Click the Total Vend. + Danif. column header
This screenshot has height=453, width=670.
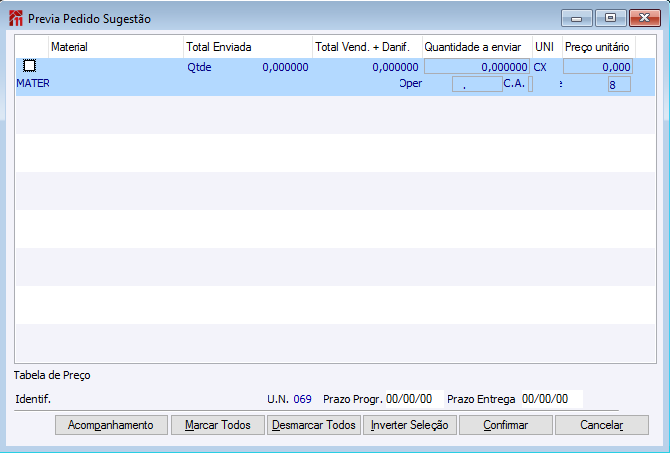coord(367,47)
